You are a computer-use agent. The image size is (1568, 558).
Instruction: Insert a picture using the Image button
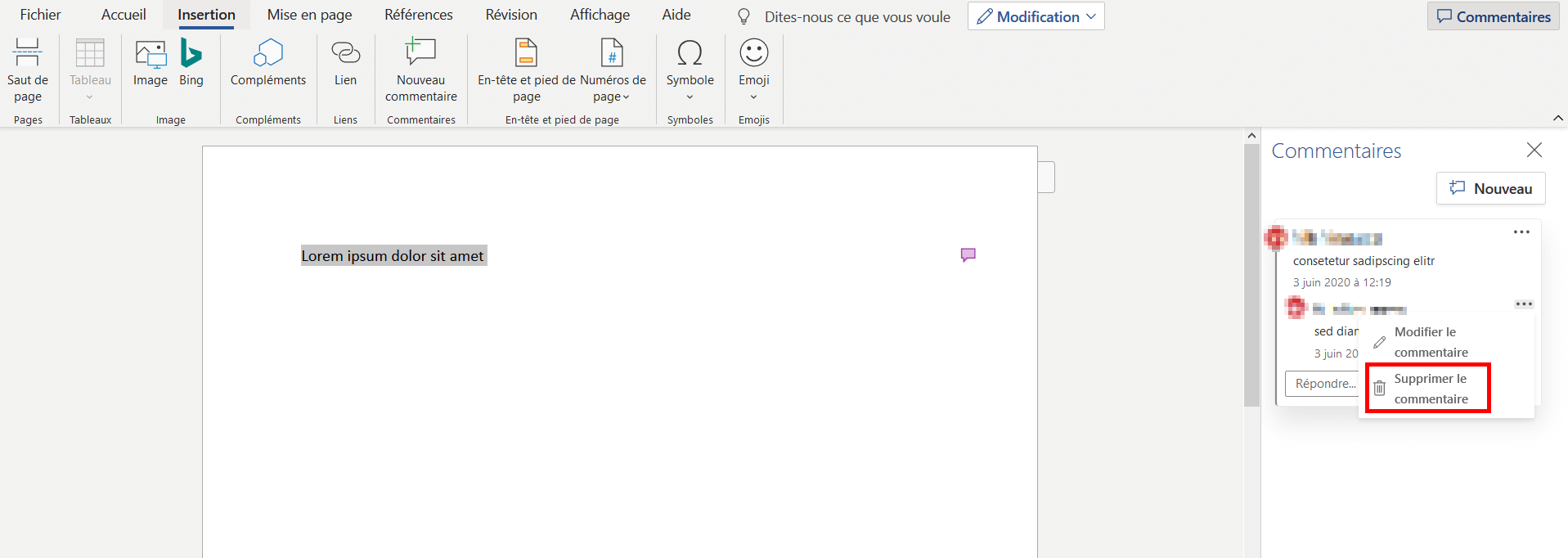point(151,63)
